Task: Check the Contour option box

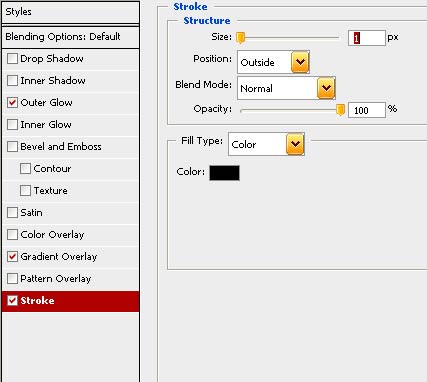Action: pyautogui.click(x=25, y=169)
